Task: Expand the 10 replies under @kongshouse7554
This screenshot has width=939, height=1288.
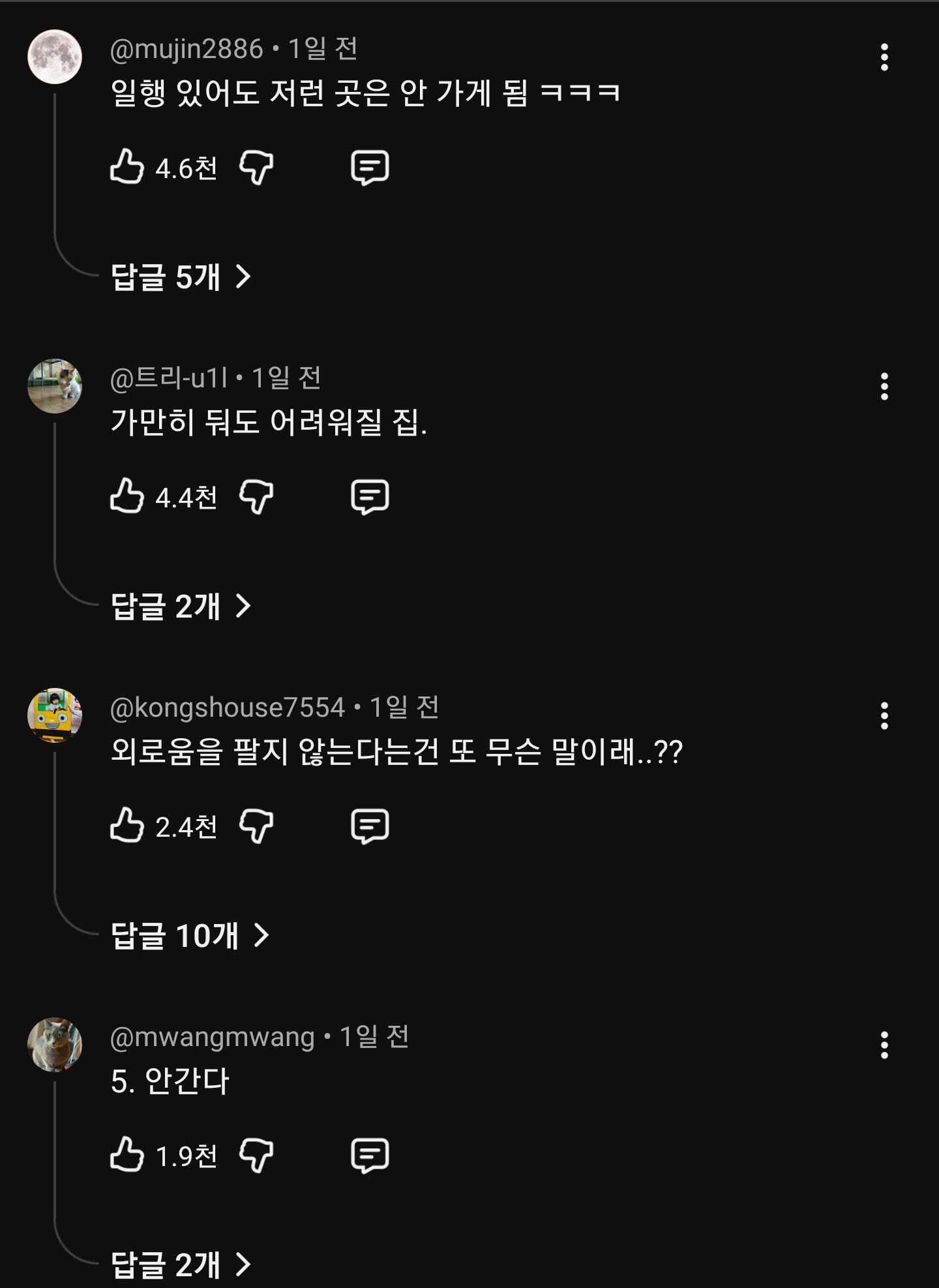Action: pos(190,936)
